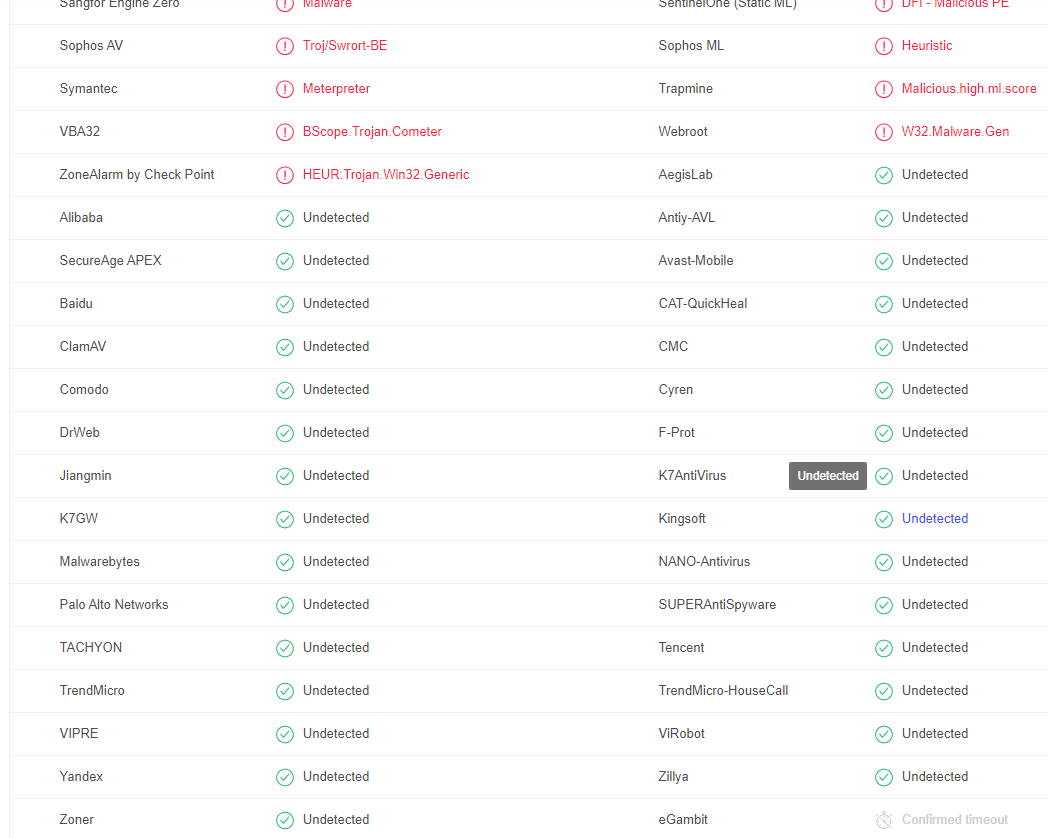
Task: Click the green check icon in the Kingsoft row
Action: [884, 519]
